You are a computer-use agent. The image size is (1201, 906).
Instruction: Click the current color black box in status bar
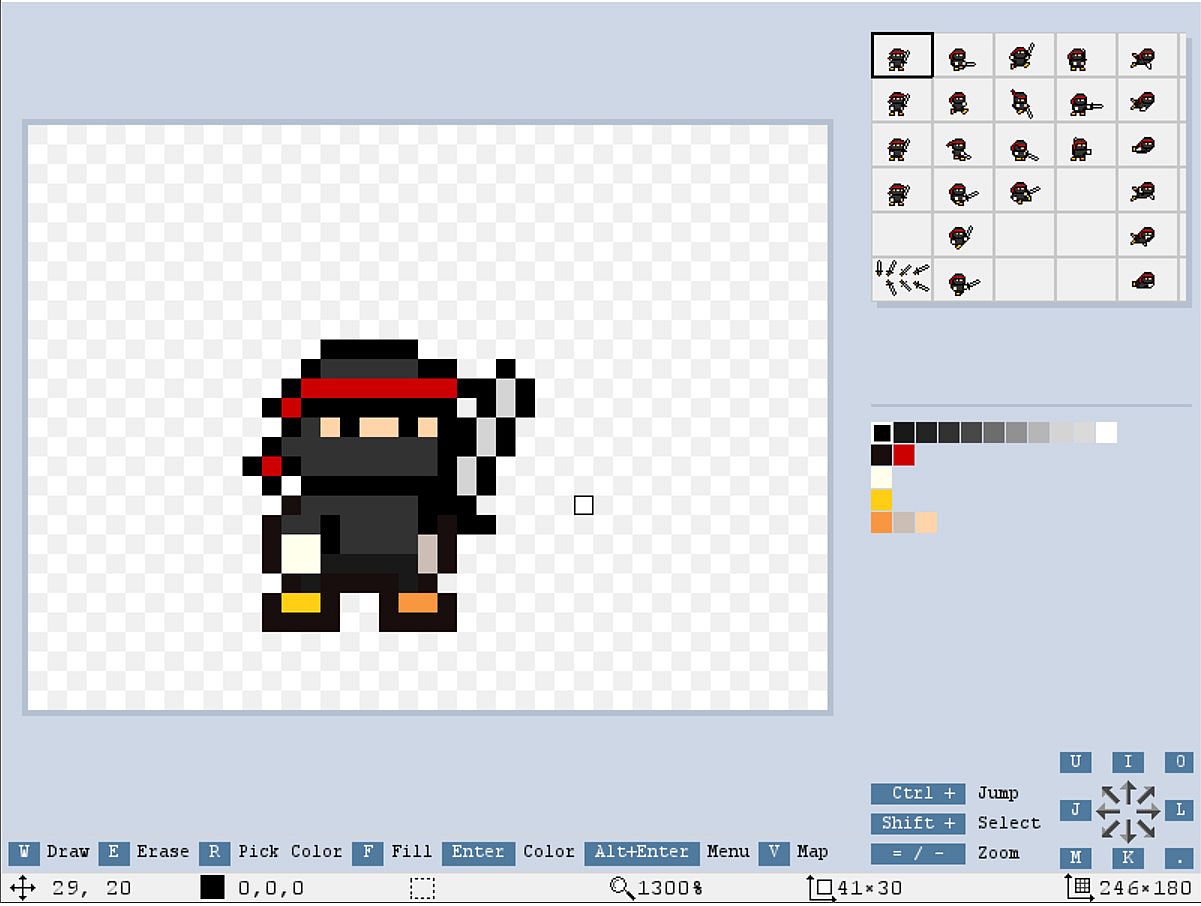(x=212, y=888)
